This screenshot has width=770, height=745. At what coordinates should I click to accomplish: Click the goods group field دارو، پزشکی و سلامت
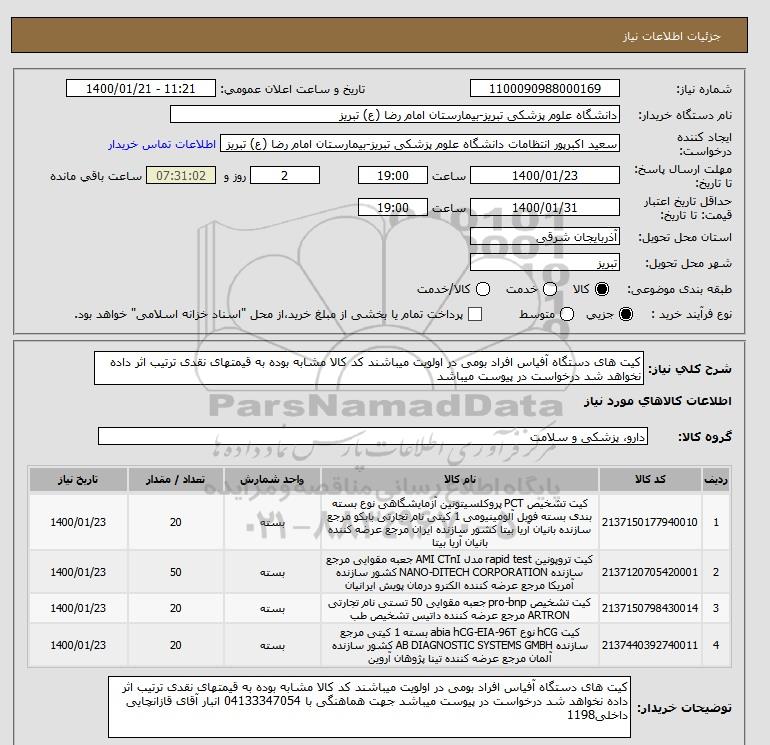click(x=373, y=437)
